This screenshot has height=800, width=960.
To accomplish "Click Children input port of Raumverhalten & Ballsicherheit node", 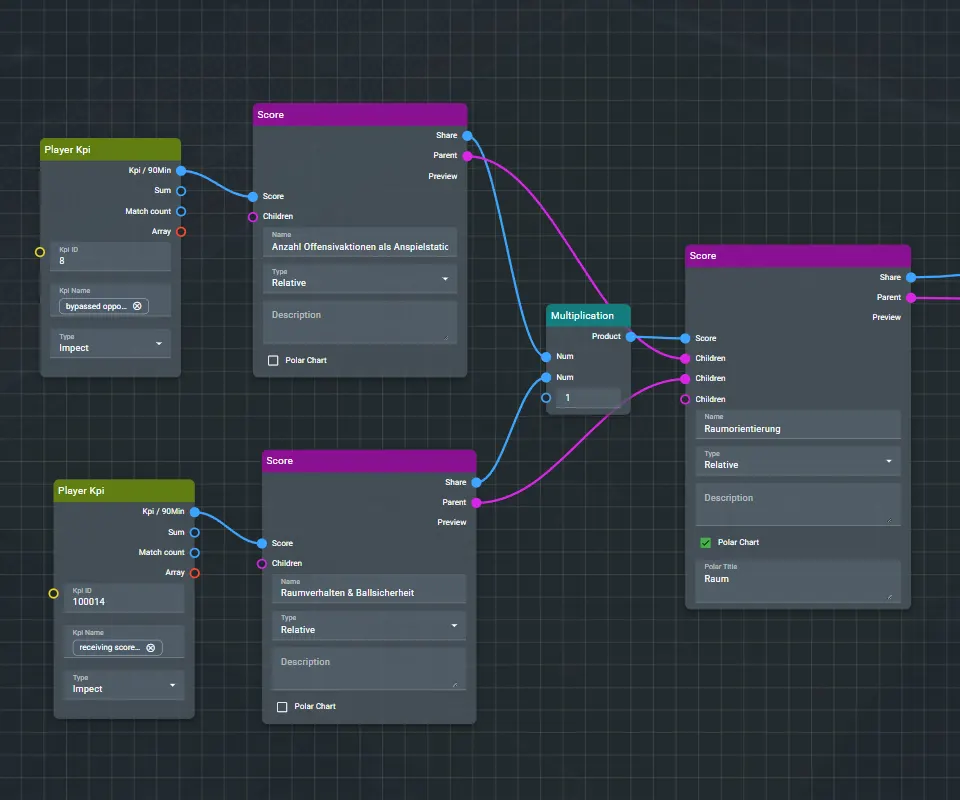I will tap(262, 564).
